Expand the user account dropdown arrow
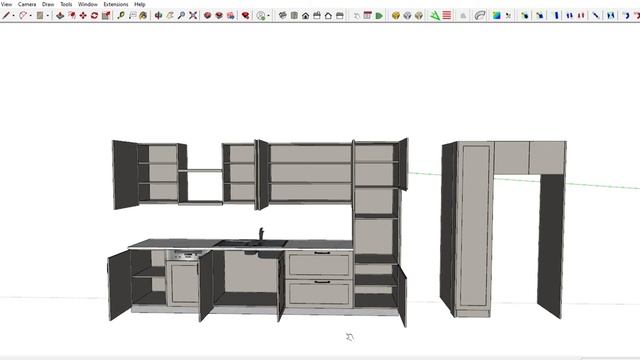This screenshot has height=360, width=640. point(268,16)
